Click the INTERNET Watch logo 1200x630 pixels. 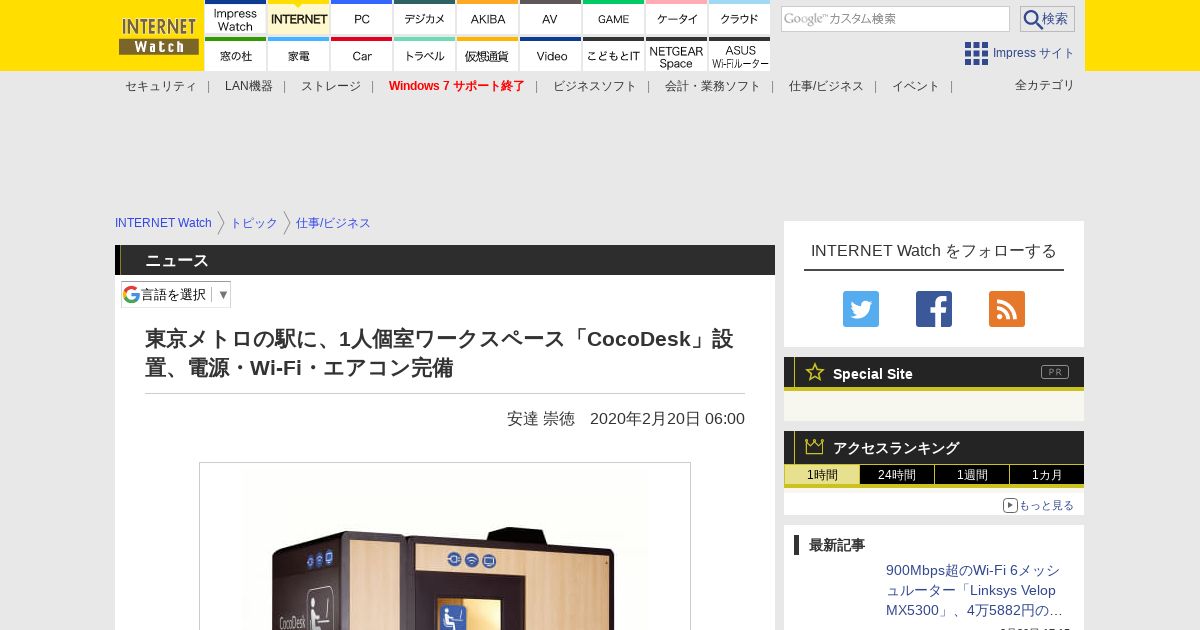158,36
